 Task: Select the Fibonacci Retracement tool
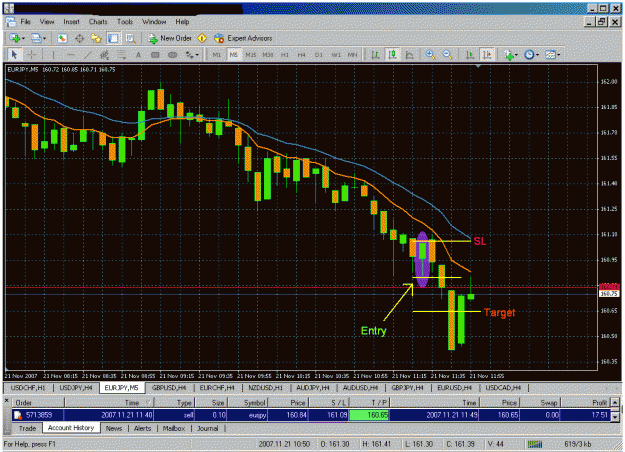(x=122, y=55)
